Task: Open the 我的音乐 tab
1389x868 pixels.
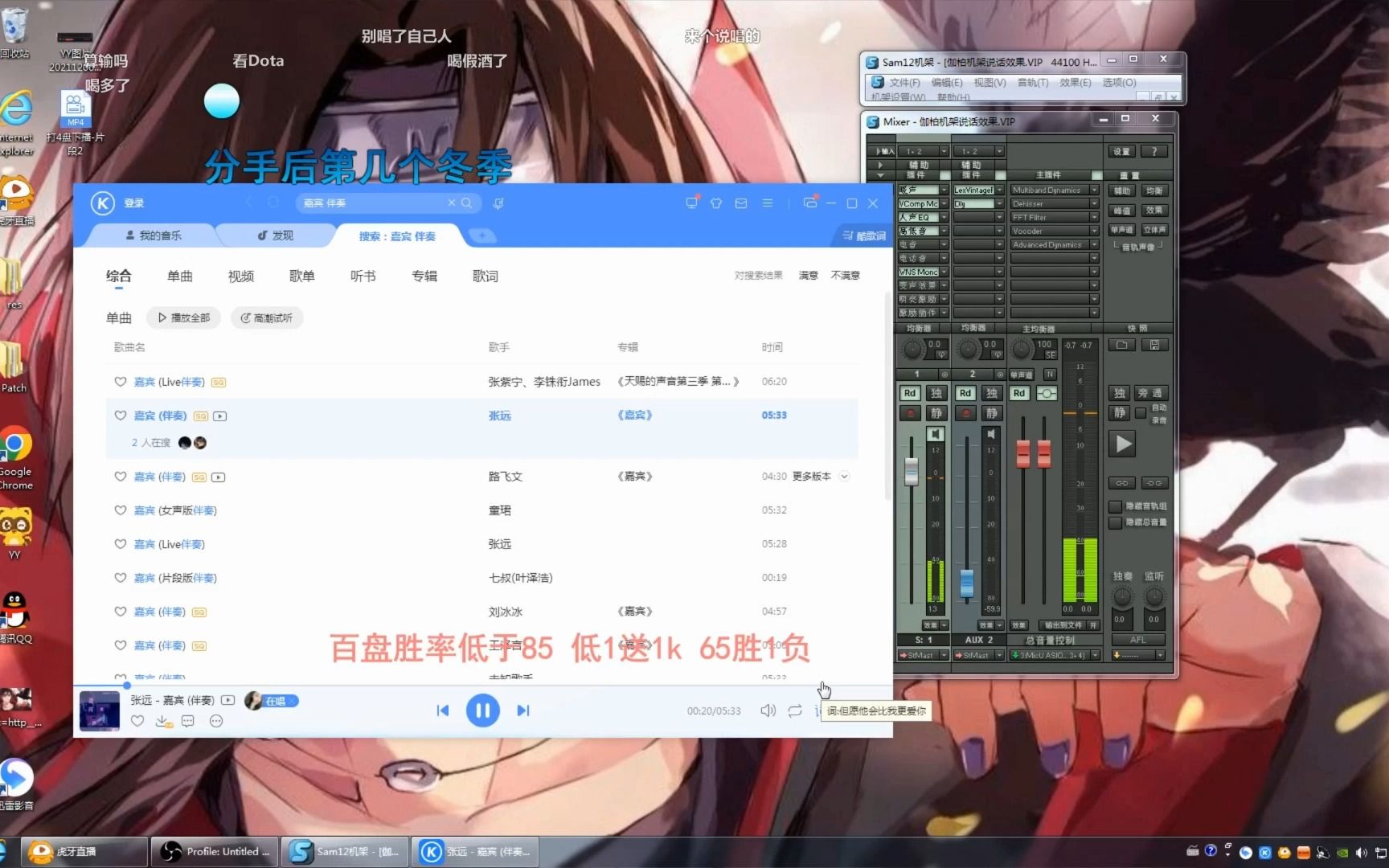Action: point(154,235)
